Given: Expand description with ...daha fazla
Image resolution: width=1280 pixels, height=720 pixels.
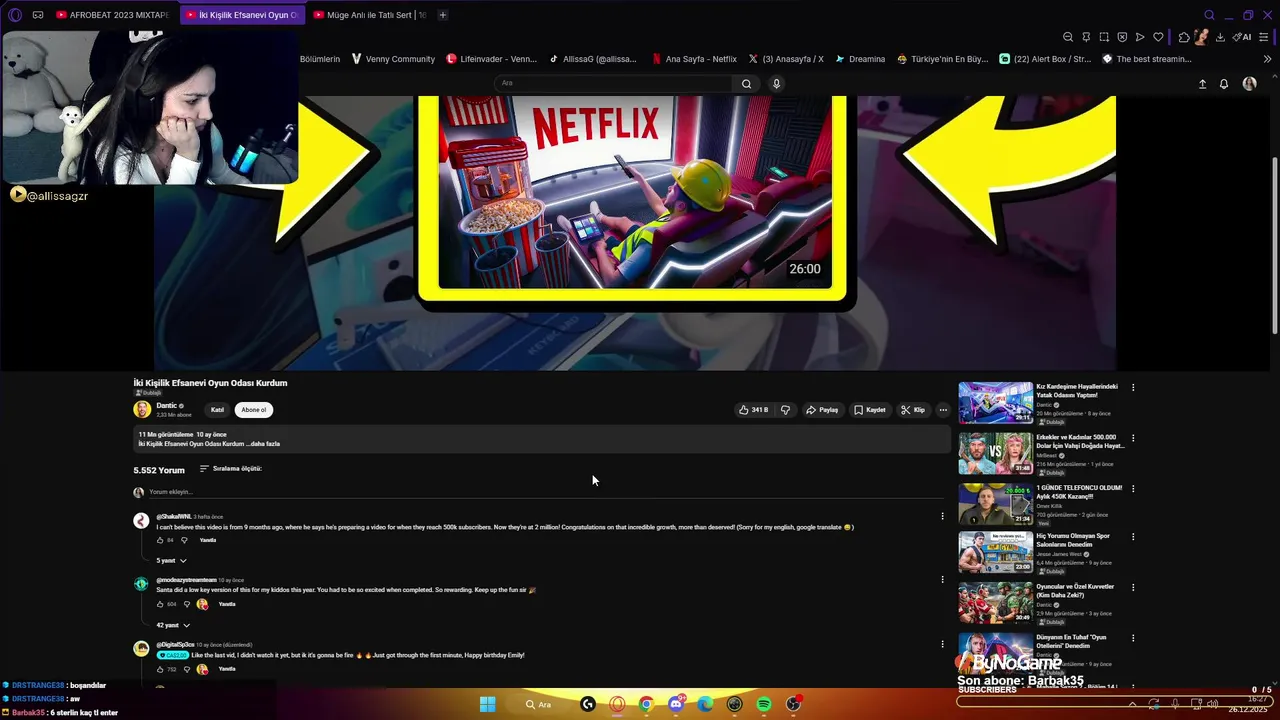Looking at the screenshot, I should point(262,444).
